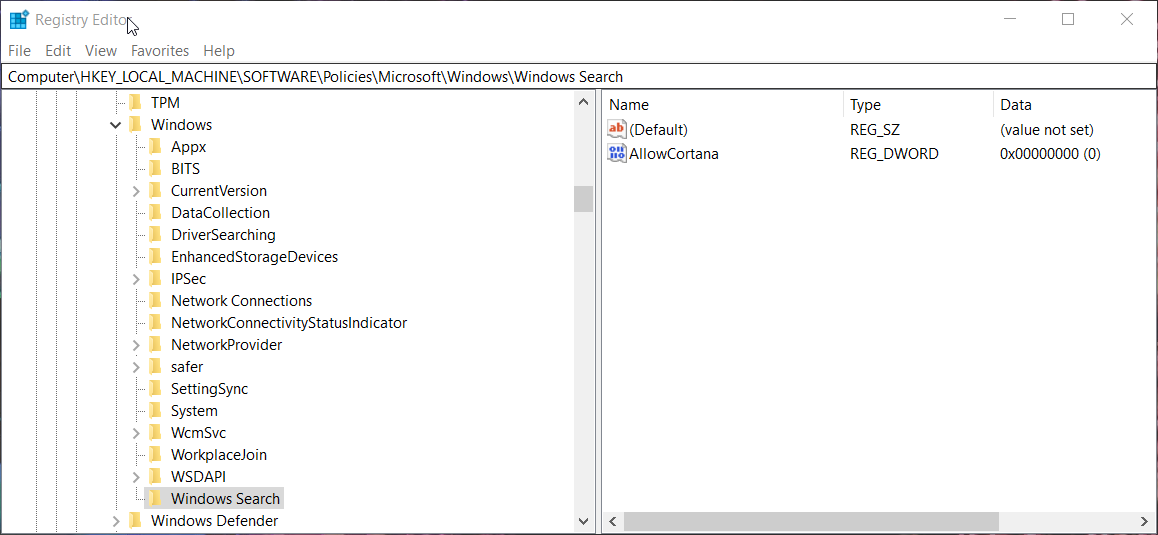Select the Windows Search key label
The width and height of the screenshot is (1158, 535).
[225, 499]
